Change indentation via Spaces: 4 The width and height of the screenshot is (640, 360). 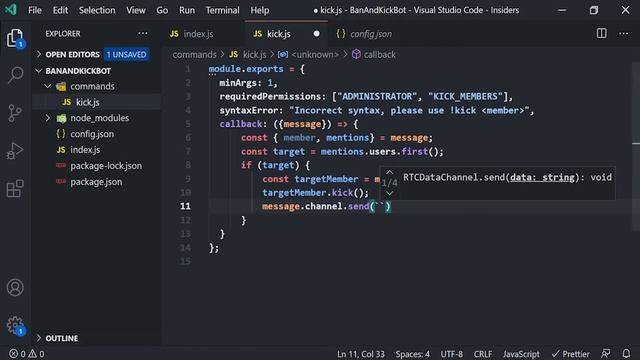click(412, 354)
